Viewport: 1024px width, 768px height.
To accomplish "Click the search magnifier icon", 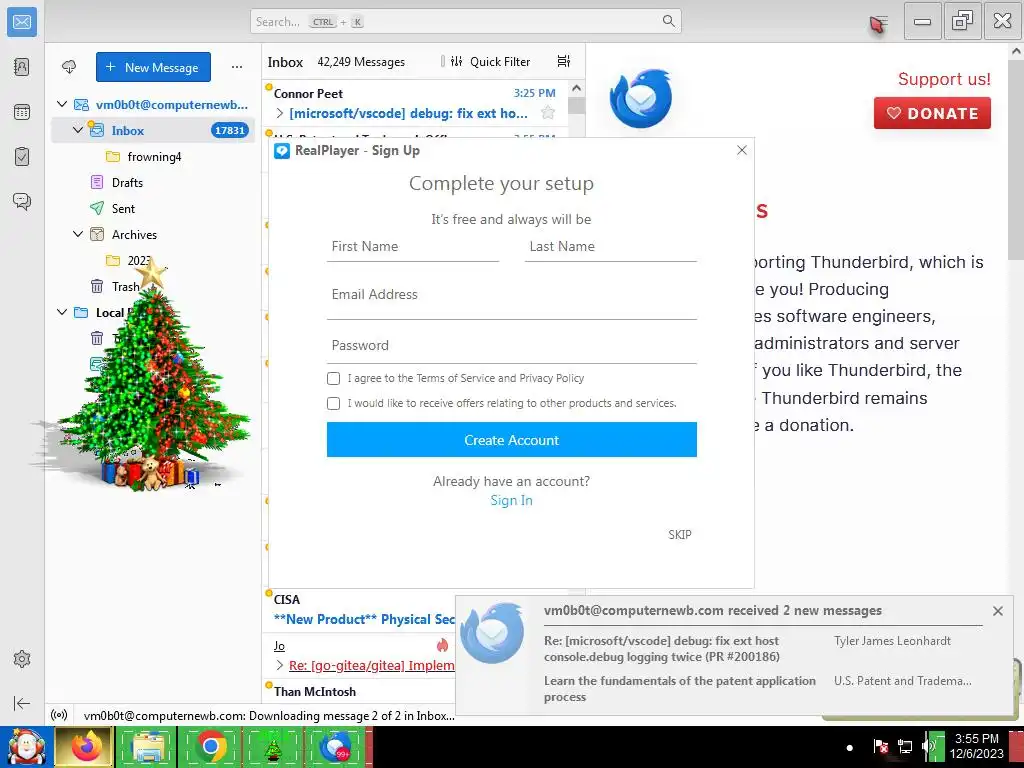I will pos(669,21).
